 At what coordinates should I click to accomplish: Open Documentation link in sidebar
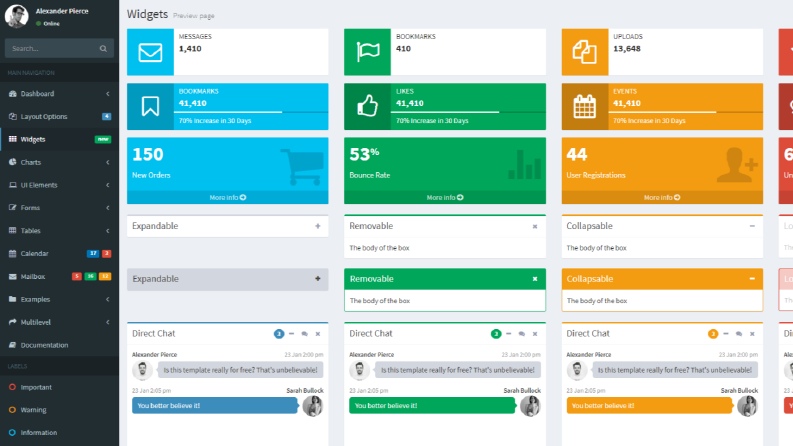60,345
